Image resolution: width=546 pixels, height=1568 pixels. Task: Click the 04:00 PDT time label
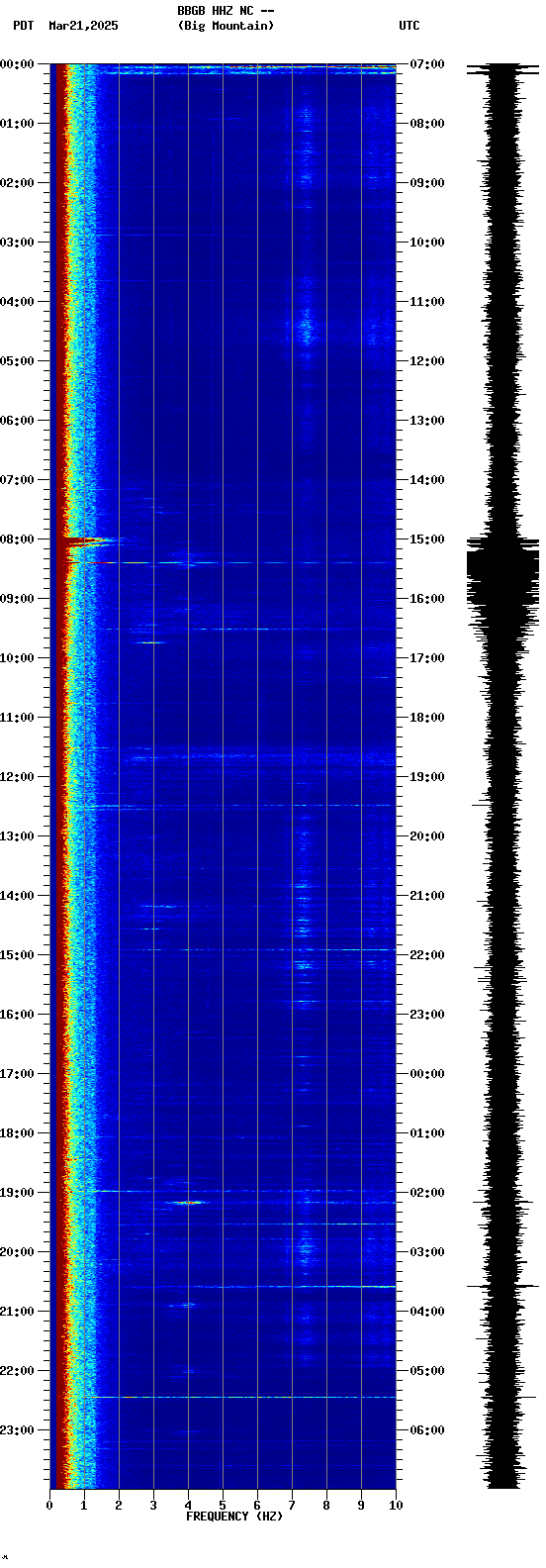pyautogui.click(x=18, y=302)
